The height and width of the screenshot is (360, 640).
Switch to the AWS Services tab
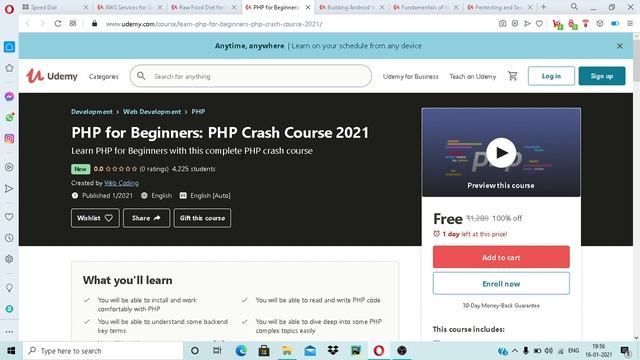129,7
